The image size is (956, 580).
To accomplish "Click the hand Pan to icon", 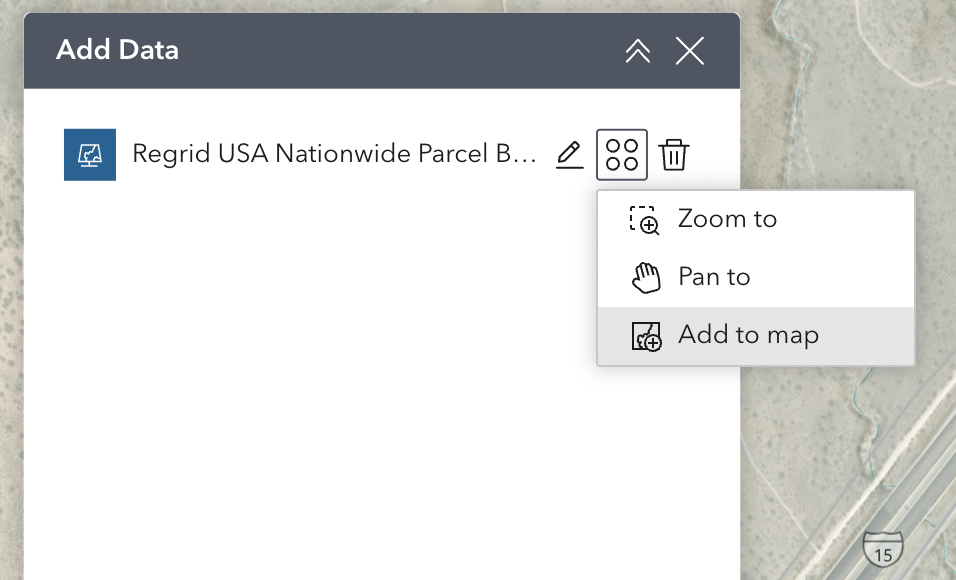I will [x=646, y=277].
